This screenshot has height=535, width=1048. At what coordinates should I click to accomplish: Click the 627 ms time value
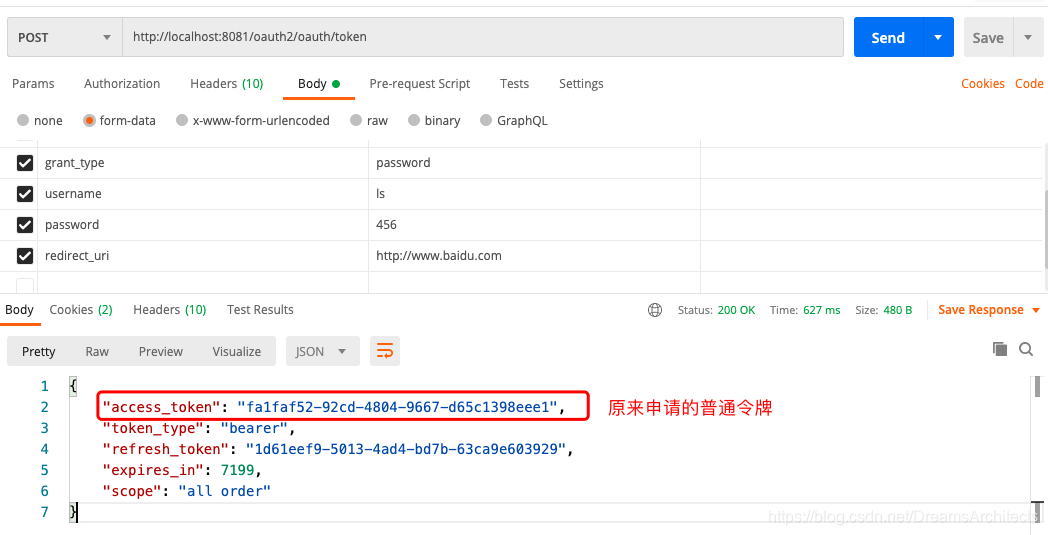tap(821, 310)
